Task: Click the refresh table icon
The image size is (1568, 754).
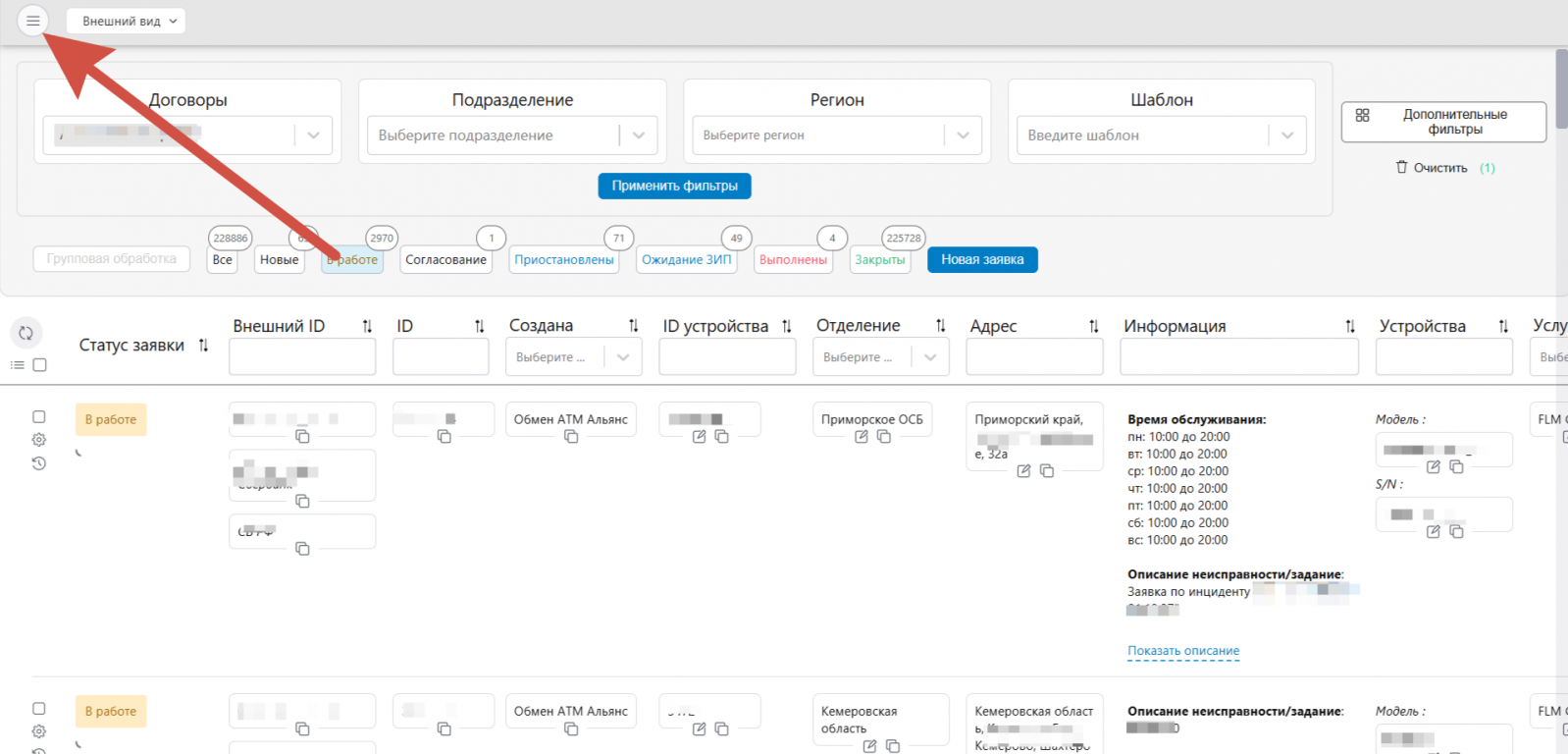Action: click(26, 333)
